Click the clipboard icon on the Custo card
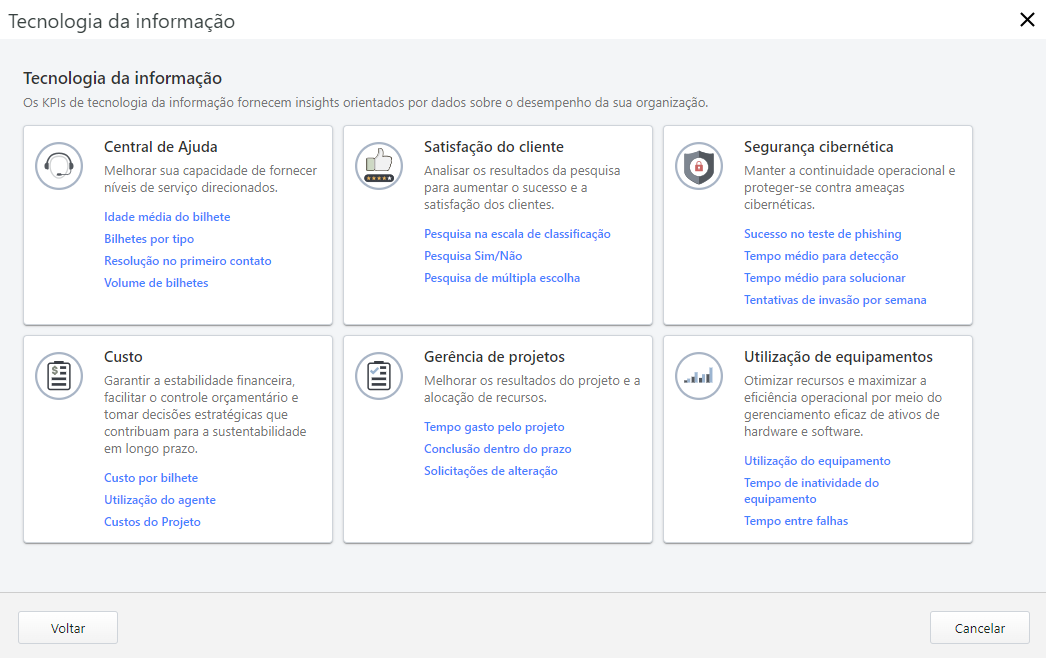The height and width of the screenshot is (658, 1046). [x=59, y=376]
